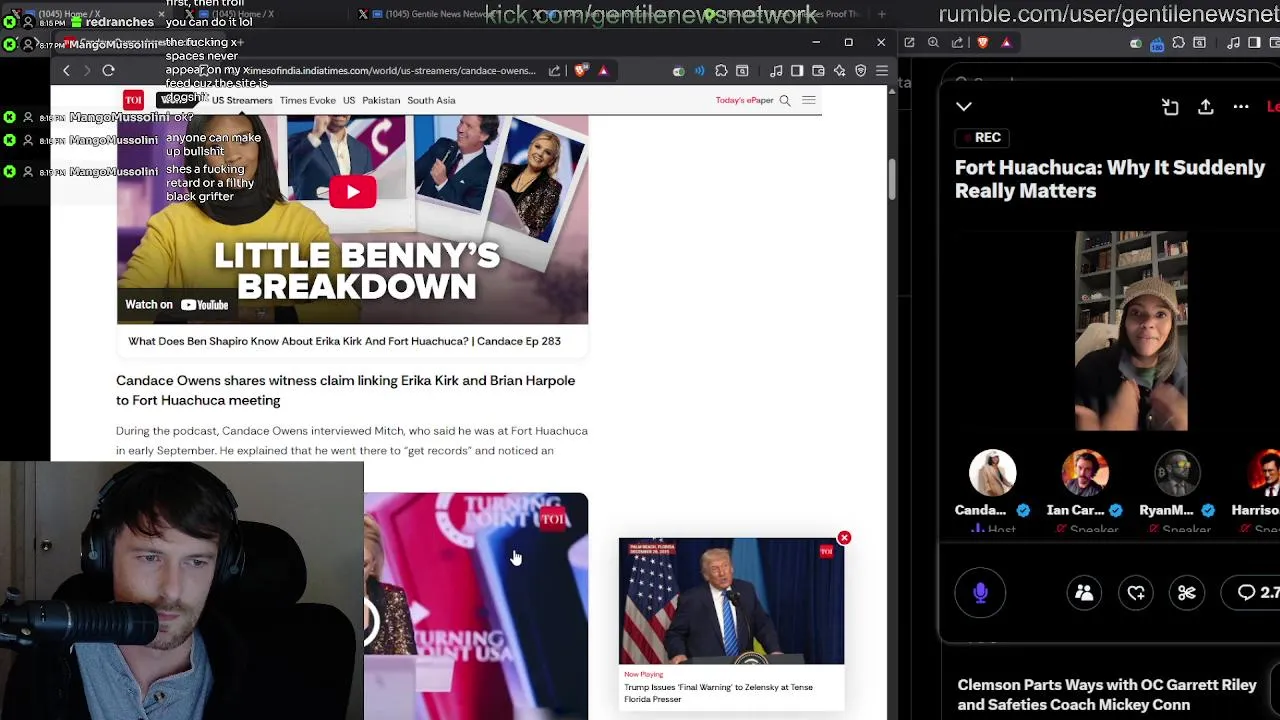This screenshot has height=720, width=1280.
Task: Open Today's ePaper link
Action: point(744,100)
